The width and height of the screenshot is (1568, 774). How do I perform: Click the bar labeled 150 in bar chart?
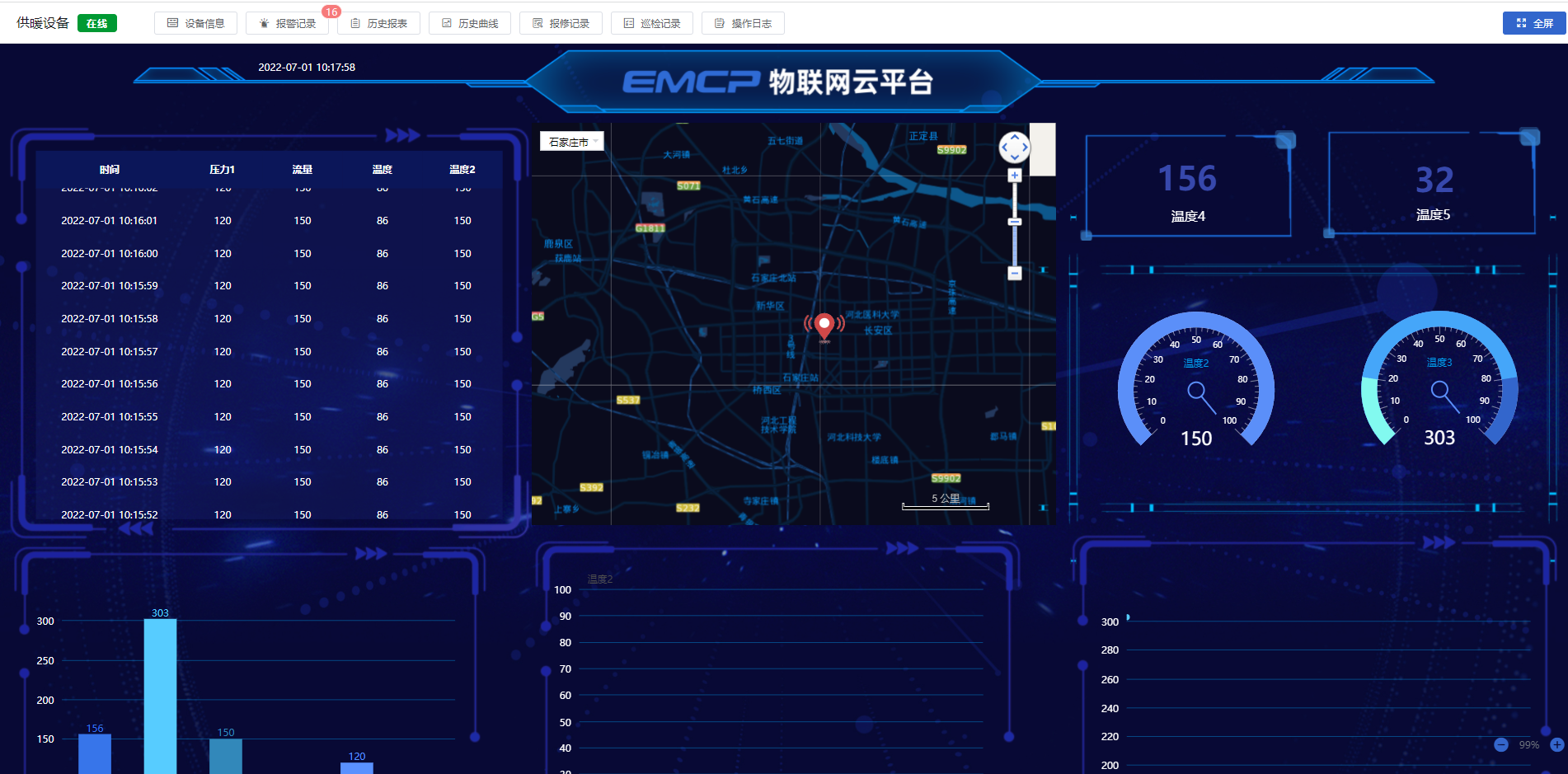pyautogui.click(x=226, y=756)
